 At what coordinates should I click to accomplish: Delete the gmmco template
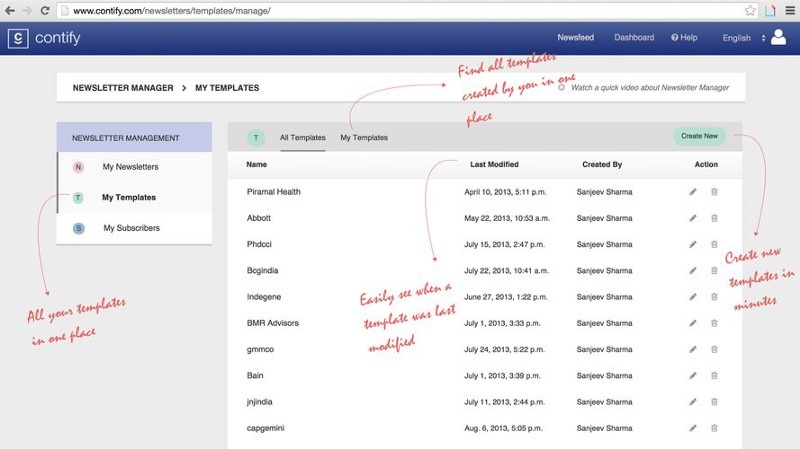(714, 350)
